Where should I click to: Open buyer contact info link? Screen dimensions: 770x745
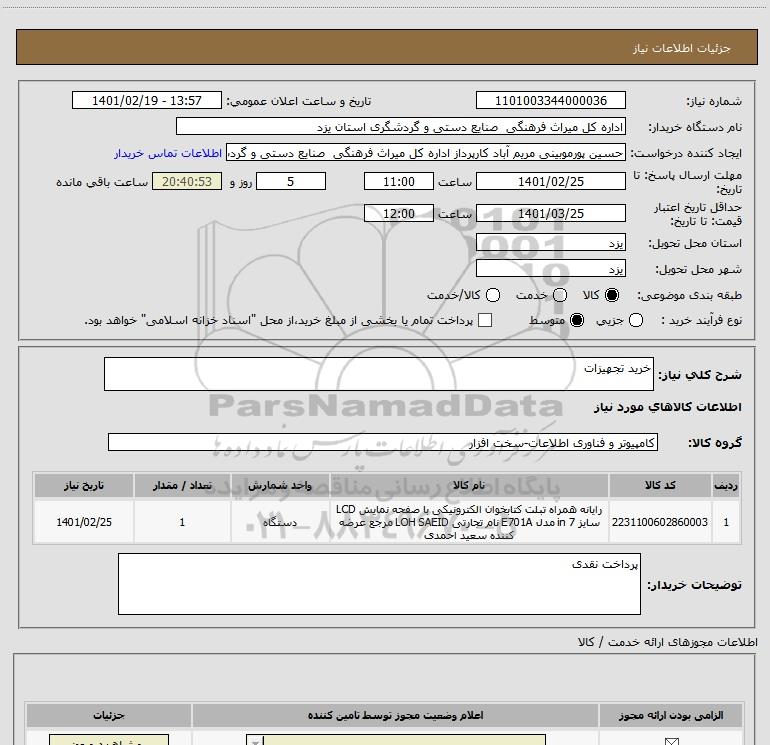[x=168, y=153]
